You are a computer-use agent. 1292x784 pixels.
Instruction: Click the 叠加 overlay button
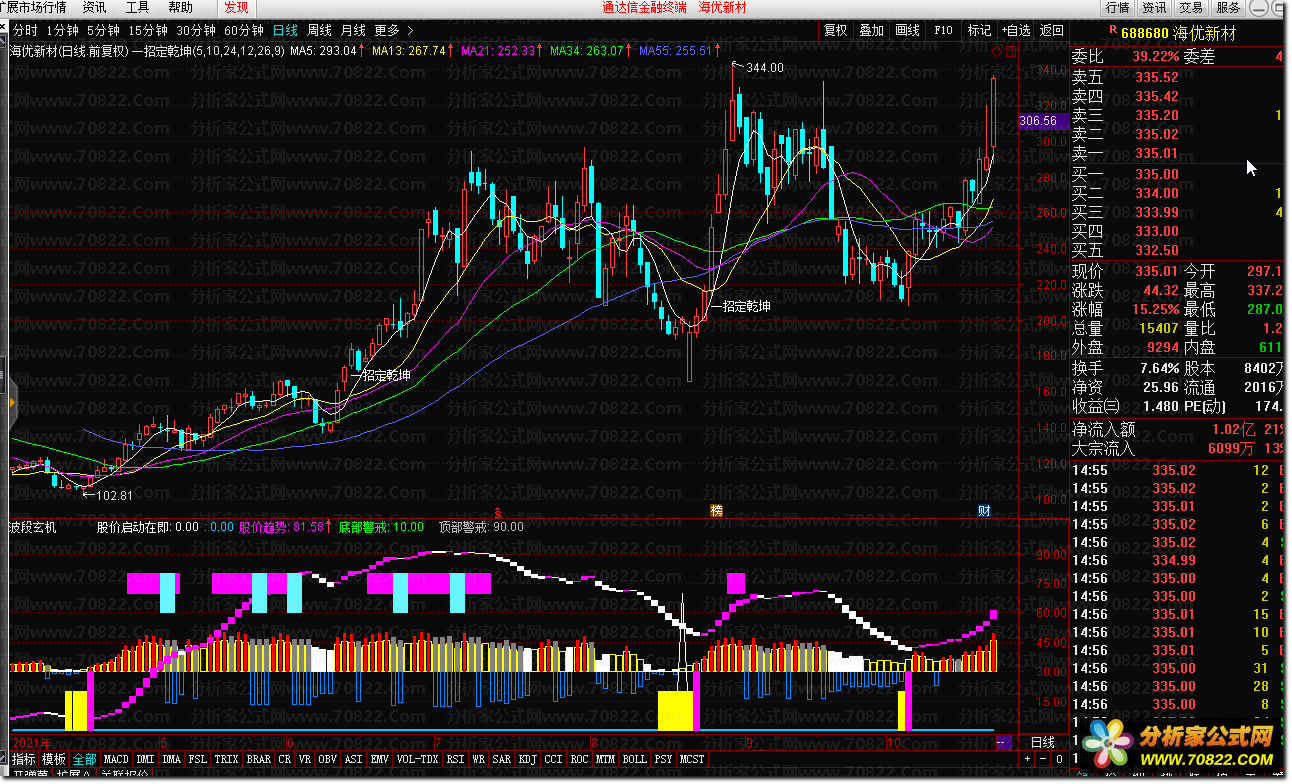click(x=871, y=30)
